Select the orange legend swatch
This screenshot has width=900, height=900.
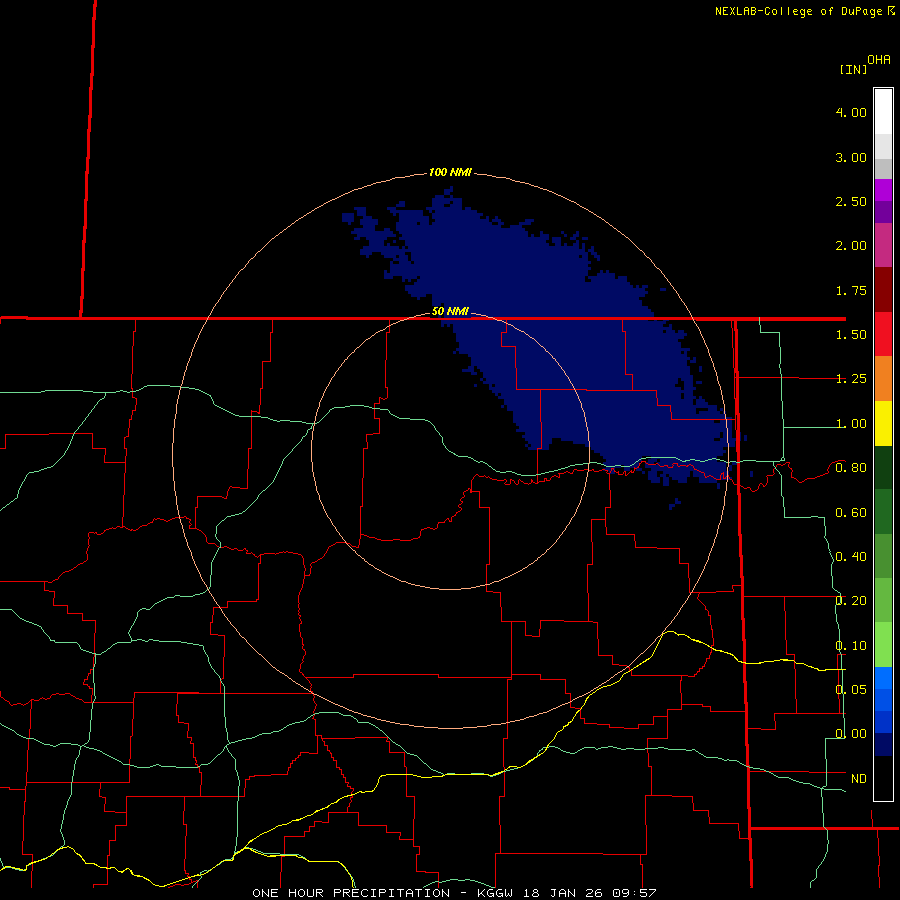pyautogui.click(x=883, y=378)
